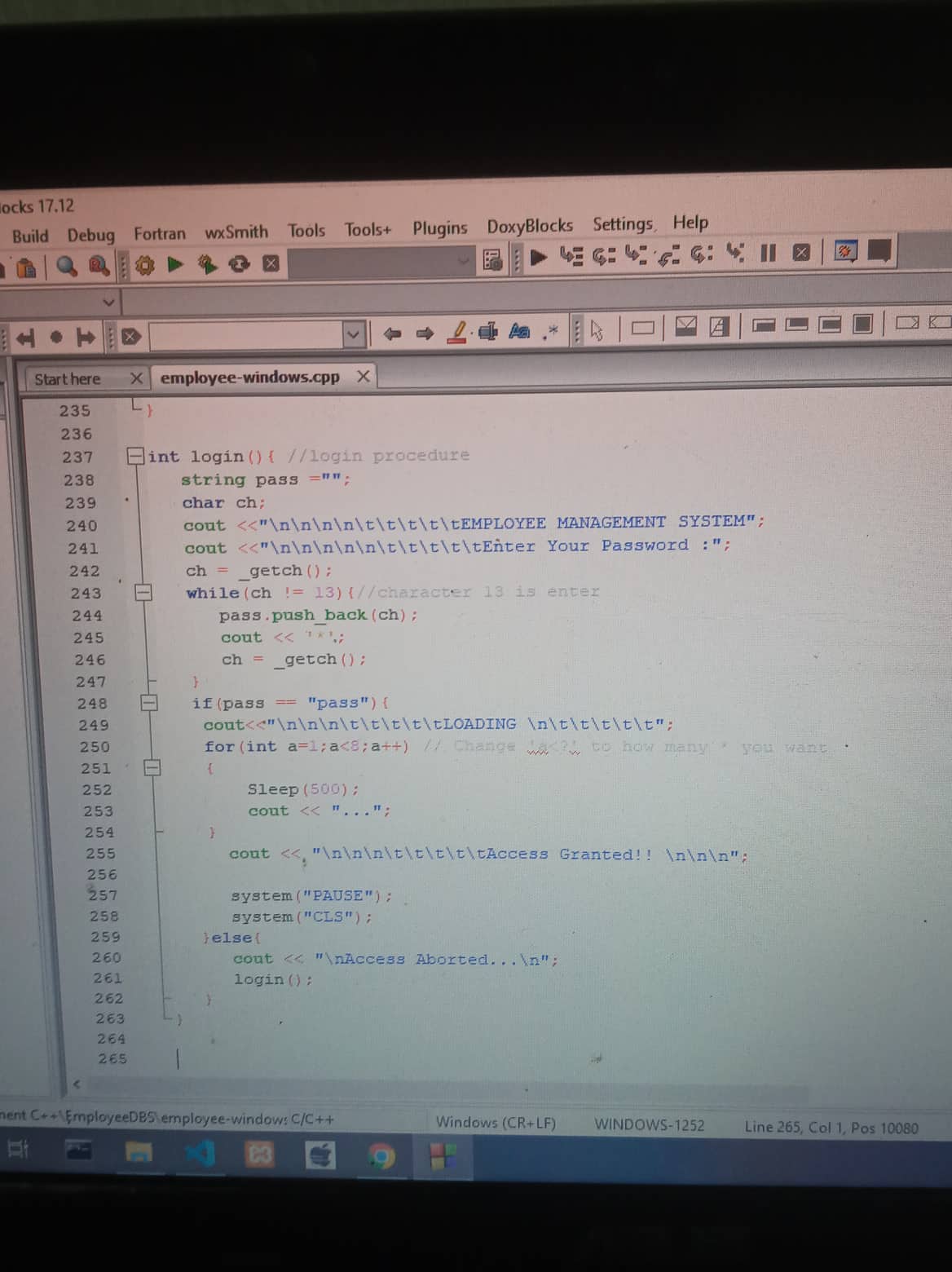Click the Jump back bookmark icon
Image resolution: width=952 pixels, height=1272 pixels.
(25, 337)
